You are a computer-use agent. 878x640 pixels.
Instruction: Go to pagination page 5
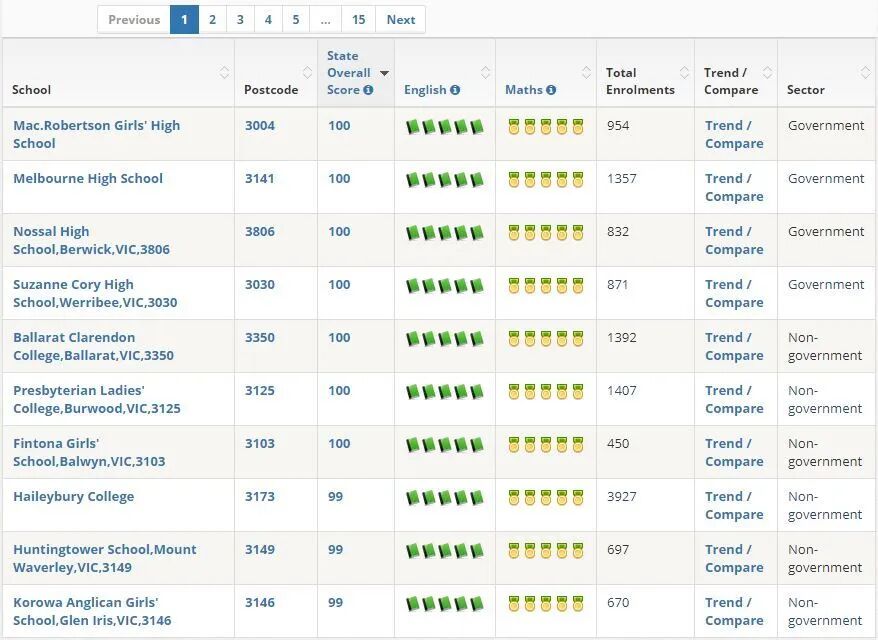[x=296, y=20]
